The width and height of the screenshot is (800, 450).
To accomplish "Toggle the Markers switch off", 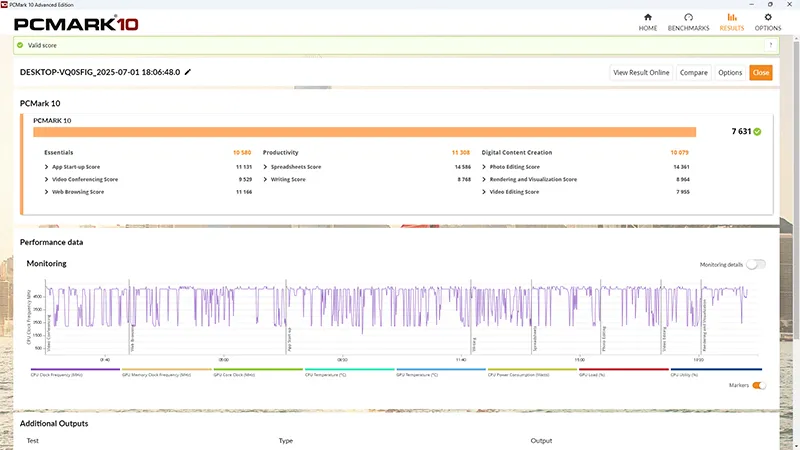I will click(x=759, y=385).
